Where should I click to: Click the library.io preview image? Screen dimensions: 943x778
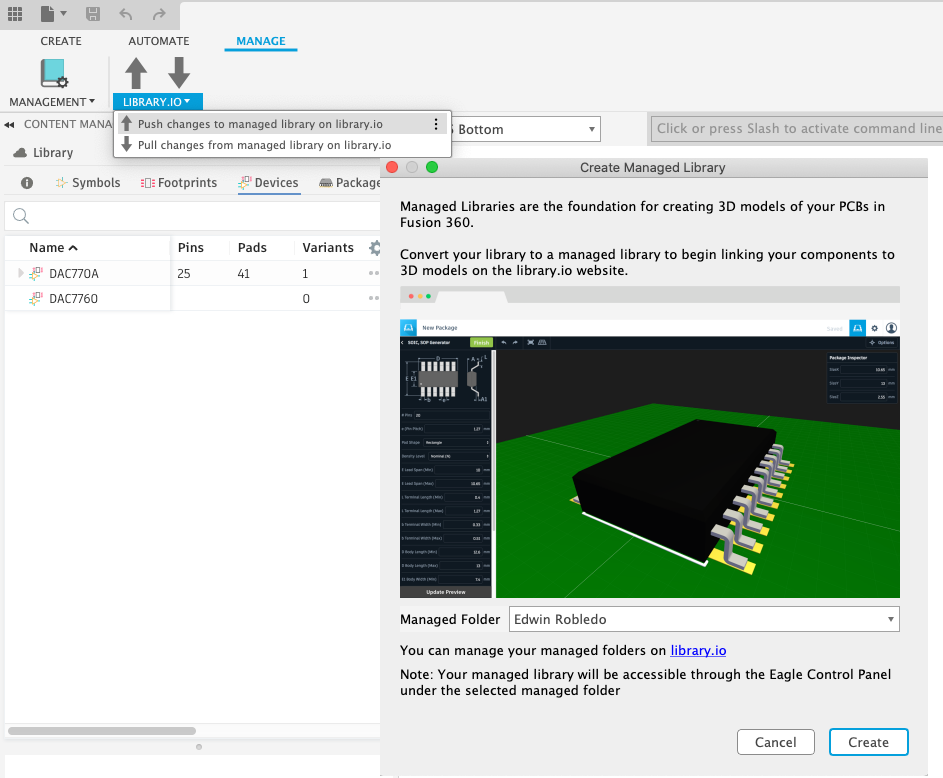click(x=650, y=442)
